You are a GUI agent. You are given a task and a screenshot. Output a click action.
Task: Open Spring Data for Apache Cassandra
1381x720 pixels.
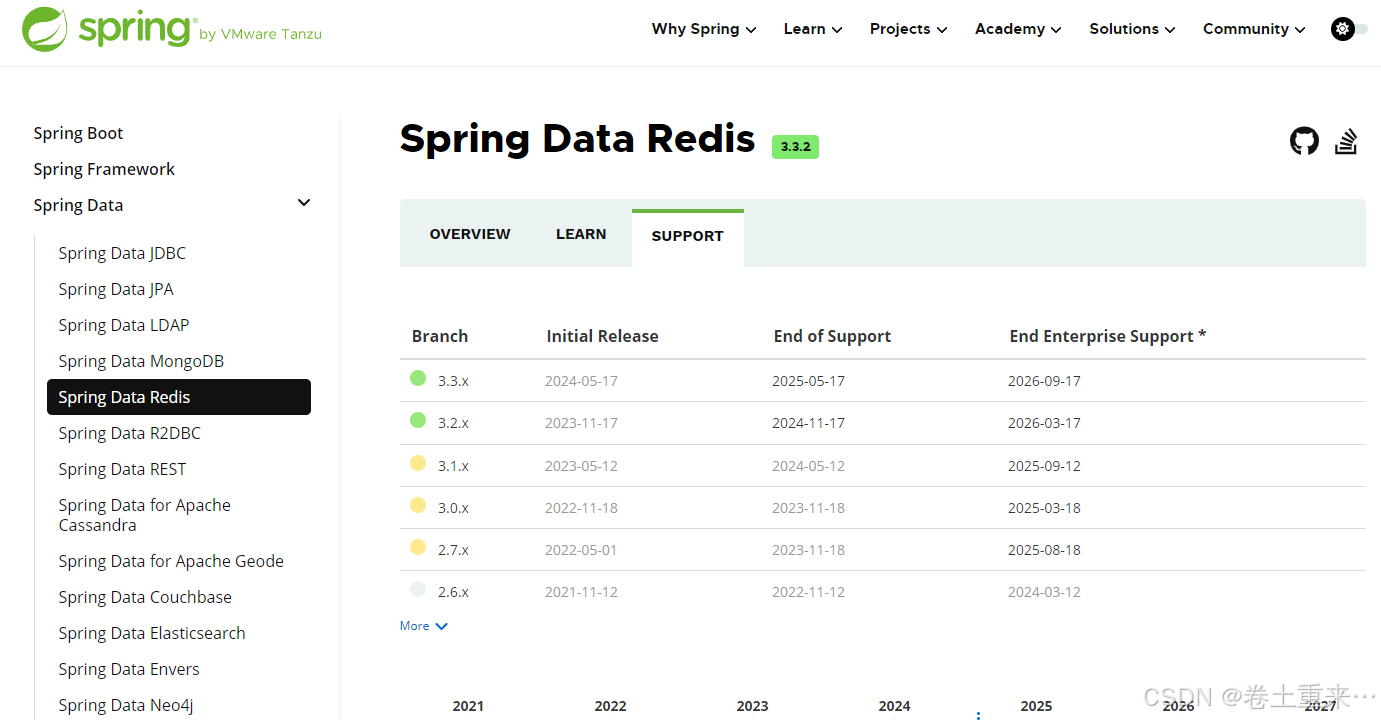point(144,515)
